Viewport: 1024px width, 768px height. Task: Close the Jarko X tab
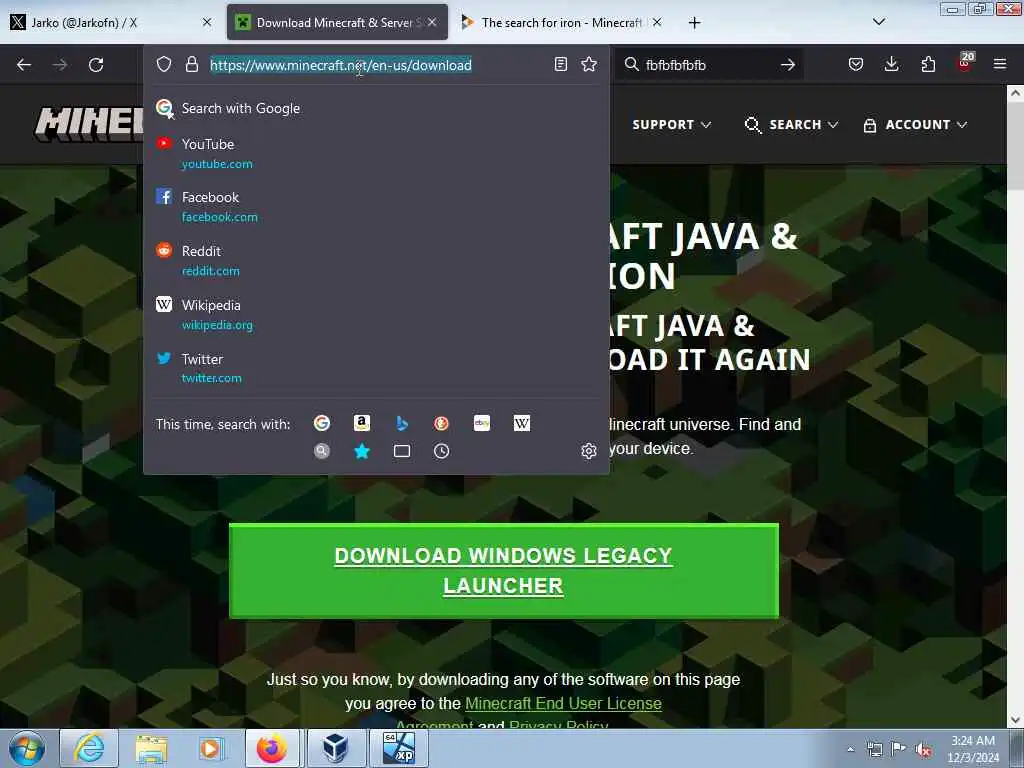coord(207,22)
